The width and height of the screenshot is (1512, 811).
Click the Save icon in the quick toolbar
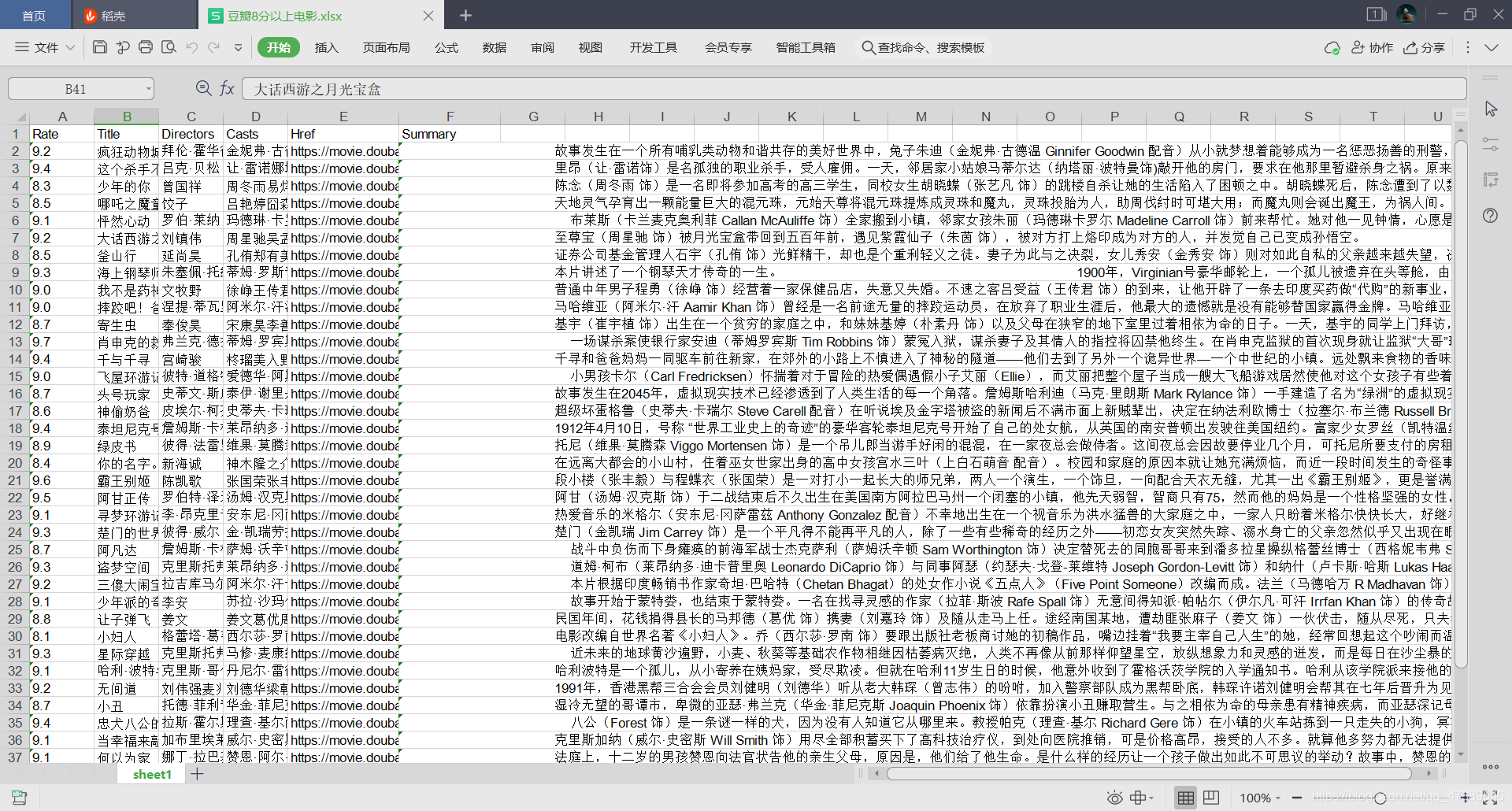100,47
